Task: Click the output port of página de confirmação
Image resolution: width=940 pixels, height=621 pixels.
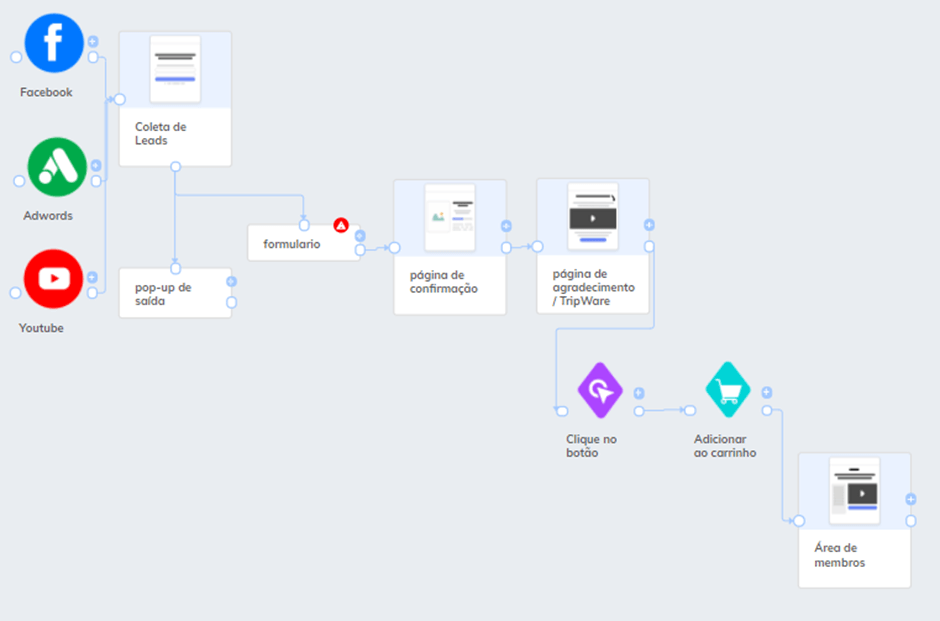Action: [506, 248]
